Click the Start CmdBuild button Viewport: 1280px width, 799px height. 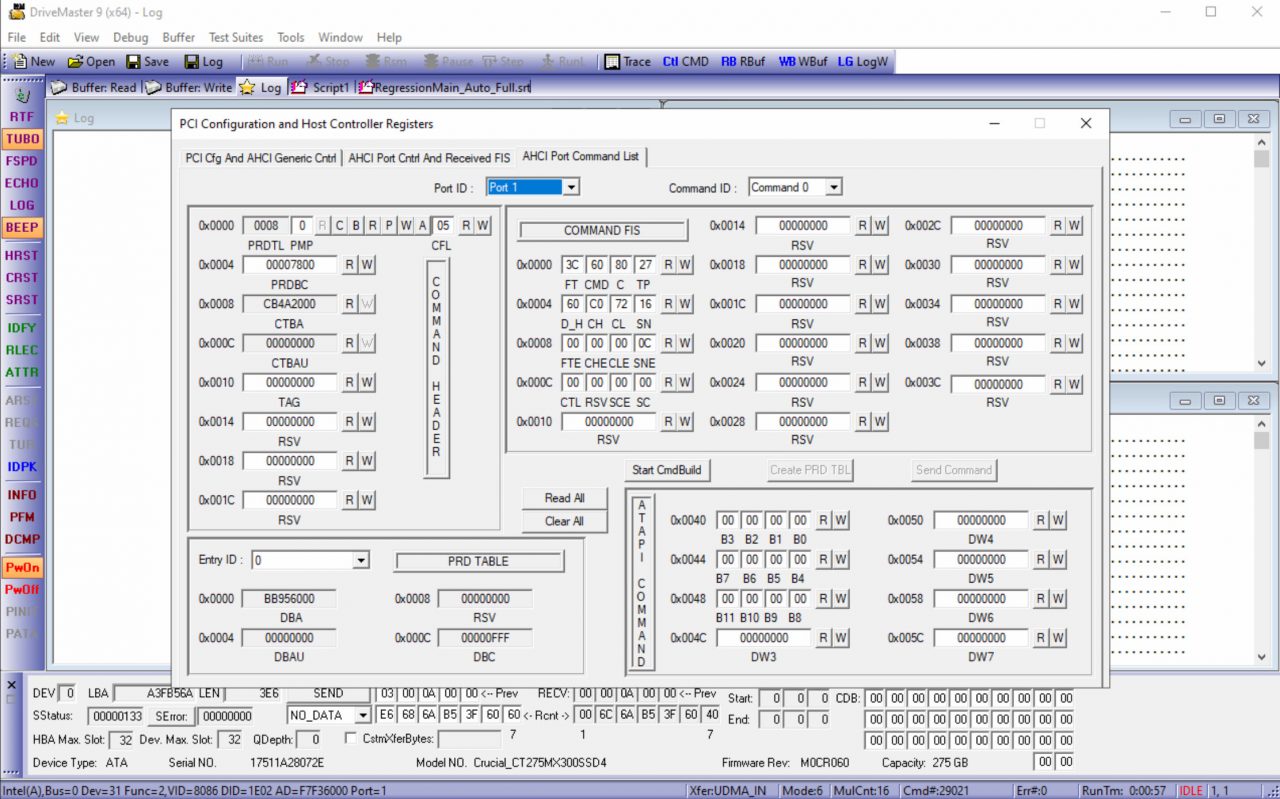(x=666, y=470)
